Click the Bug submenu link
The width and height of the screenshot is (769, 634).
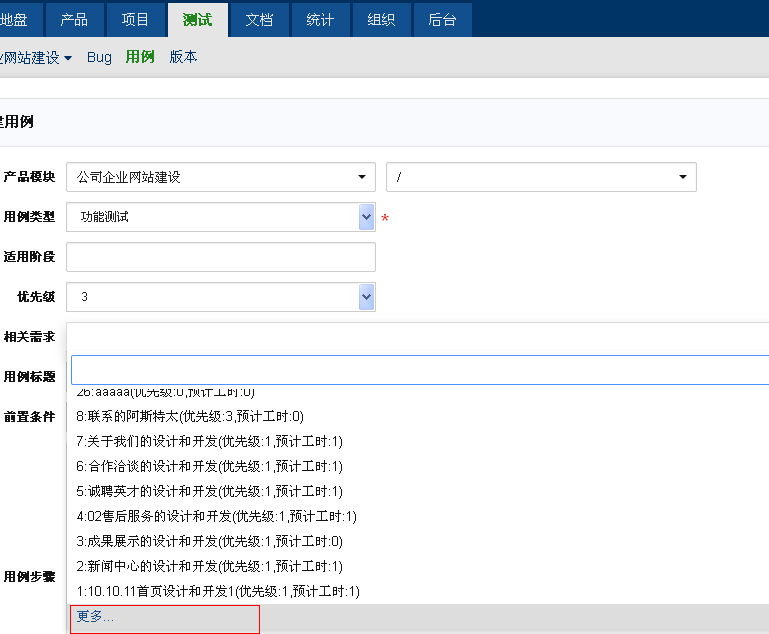99,58
